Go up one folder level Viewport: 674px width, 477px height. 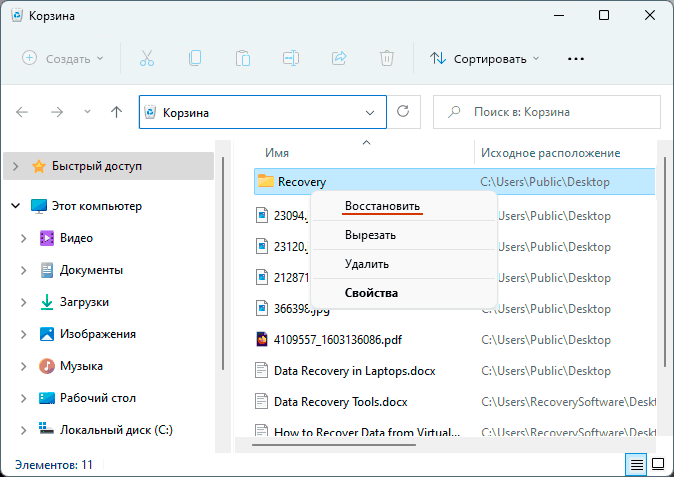pos(116,112)
